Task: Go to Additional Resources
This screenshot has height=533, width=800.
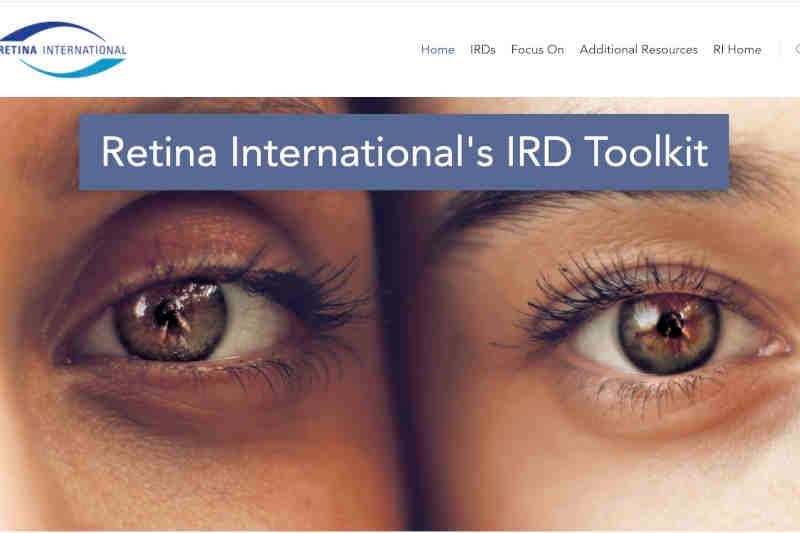Action: tap(638, 49)
